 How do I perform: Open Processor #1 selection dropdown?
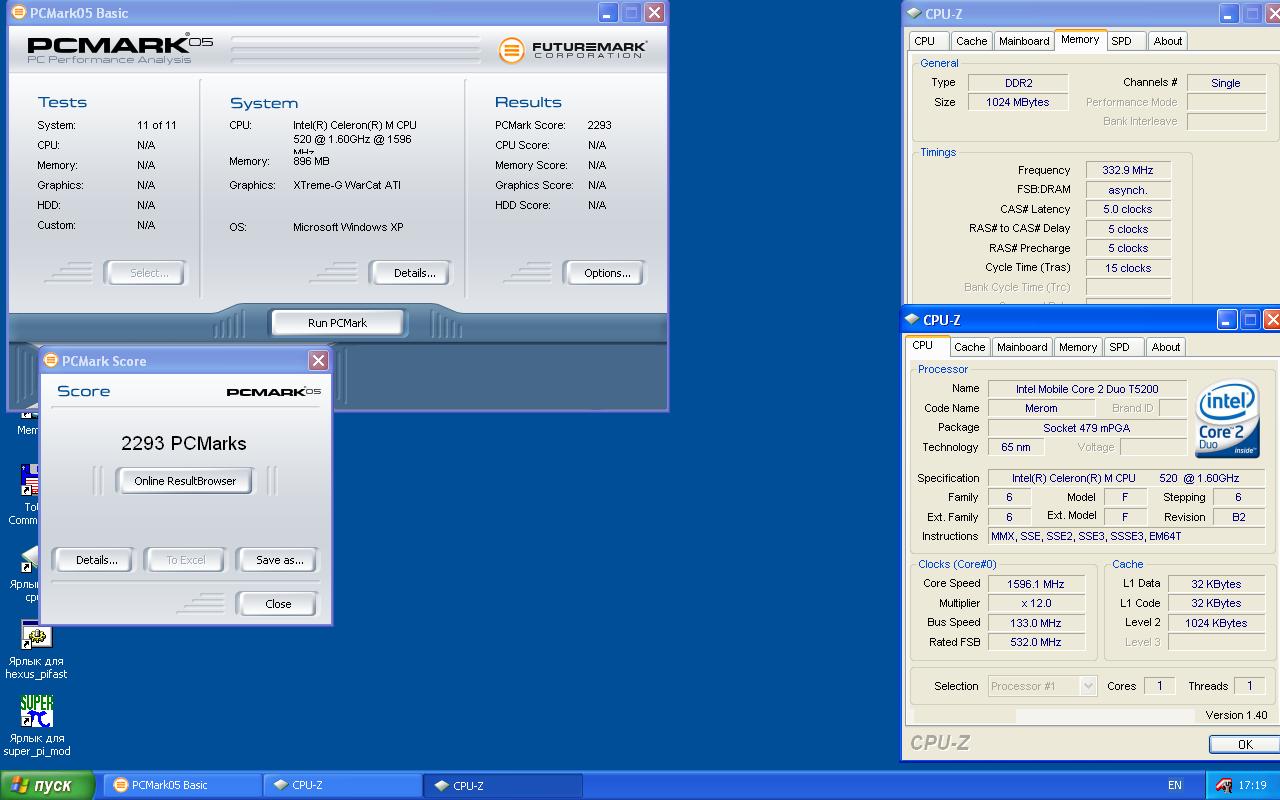coord(1042,686)
